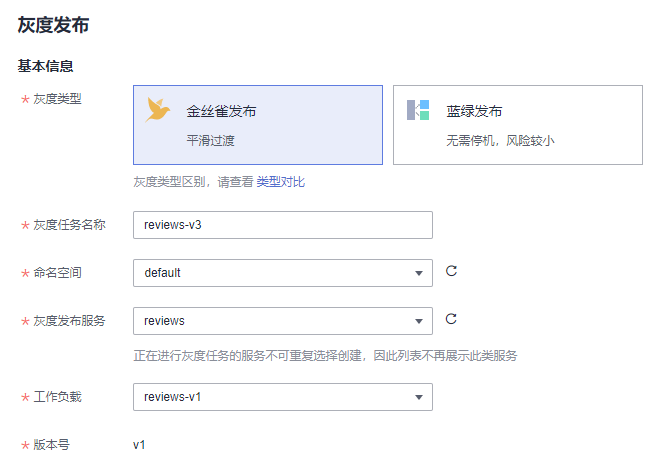657x468 pixels.
Task: Click the 金丝雀发布 title text
Action: [x=221, y=111]
